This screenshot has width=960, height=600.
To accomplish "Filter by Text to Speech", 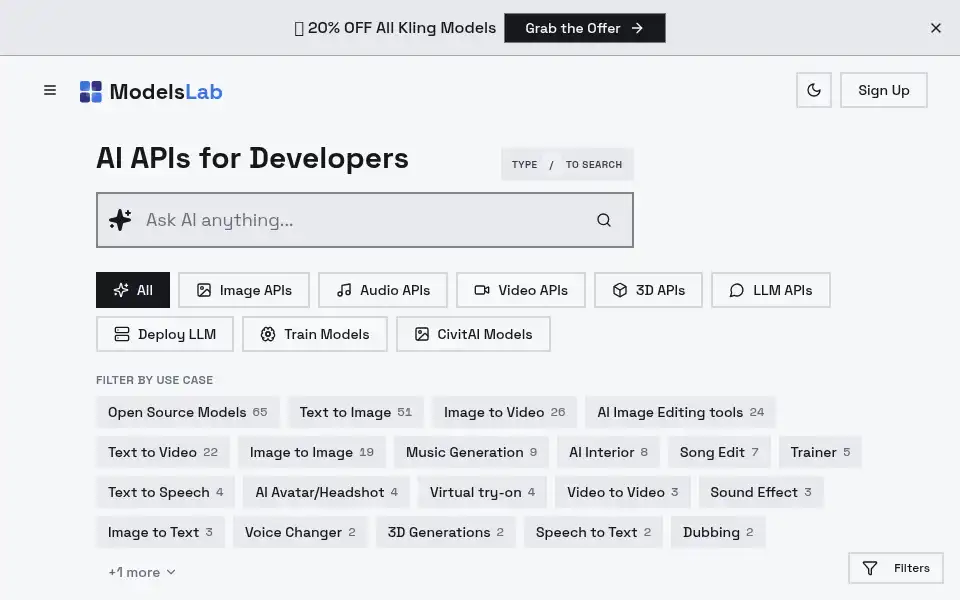I will (x=165, y=492).
